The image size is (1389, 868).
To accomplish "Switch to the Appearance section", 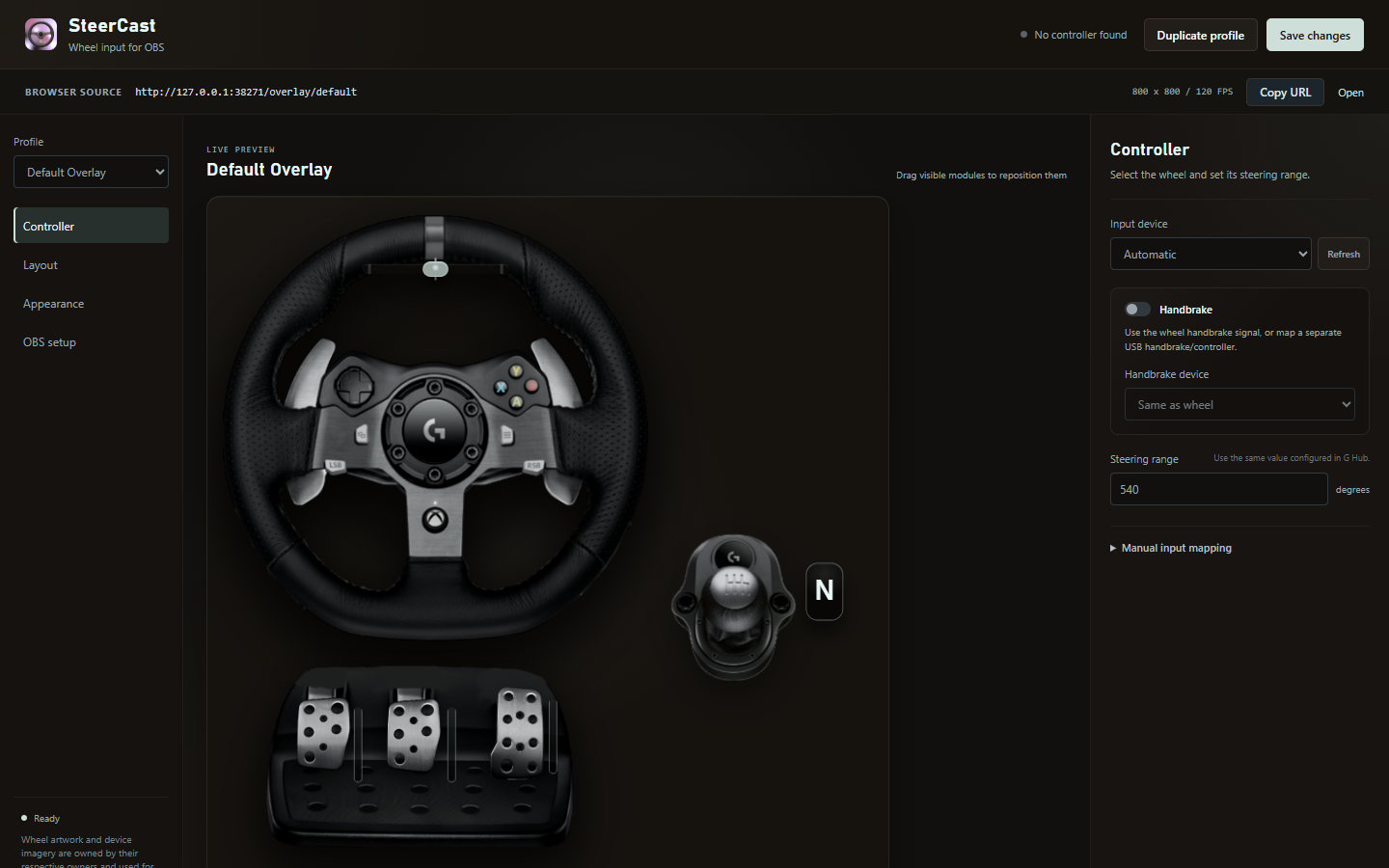I will pos(92,303).
